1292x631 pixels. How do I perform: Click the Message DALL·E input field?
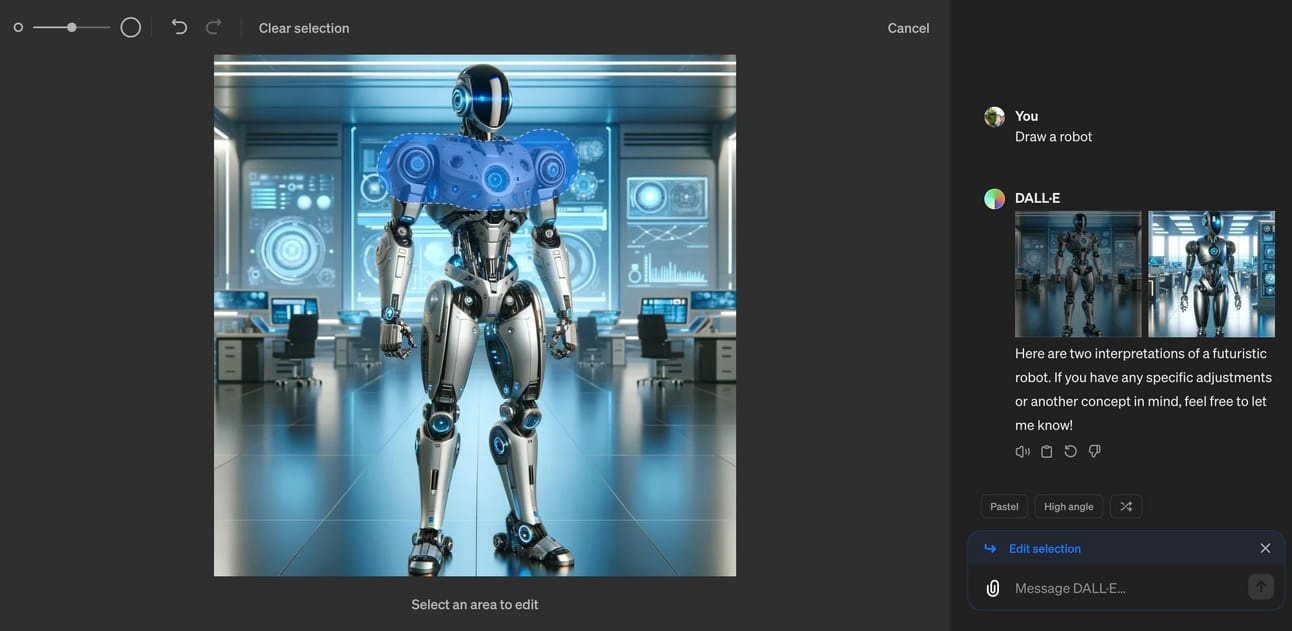coord(1126,588)
